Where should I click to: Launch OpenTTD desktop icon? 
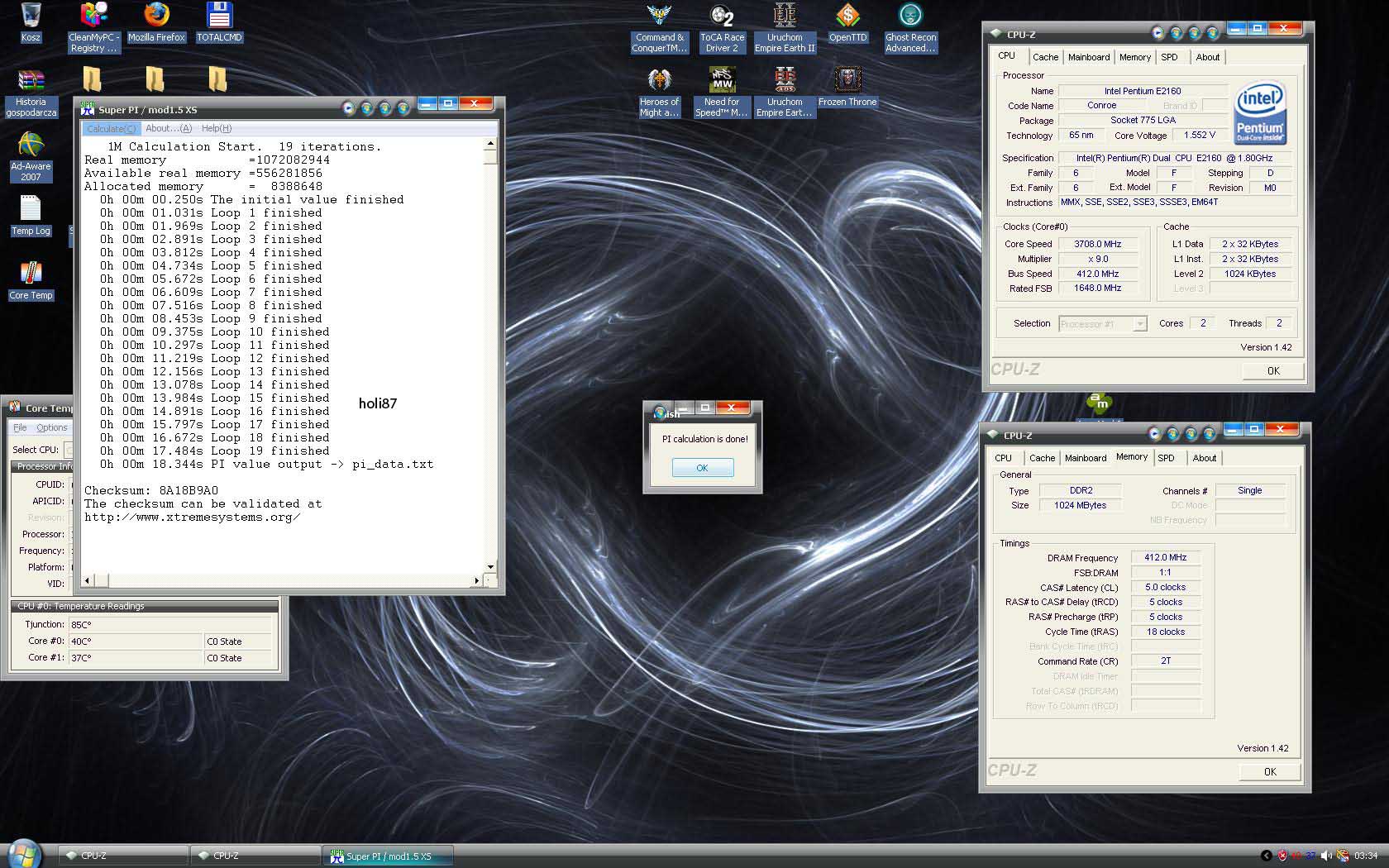coord(847,22)
